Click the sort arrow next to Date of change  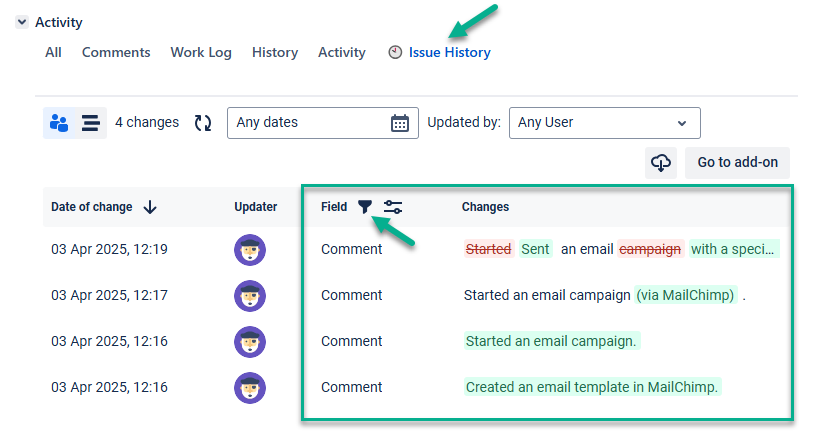(150, 207)
